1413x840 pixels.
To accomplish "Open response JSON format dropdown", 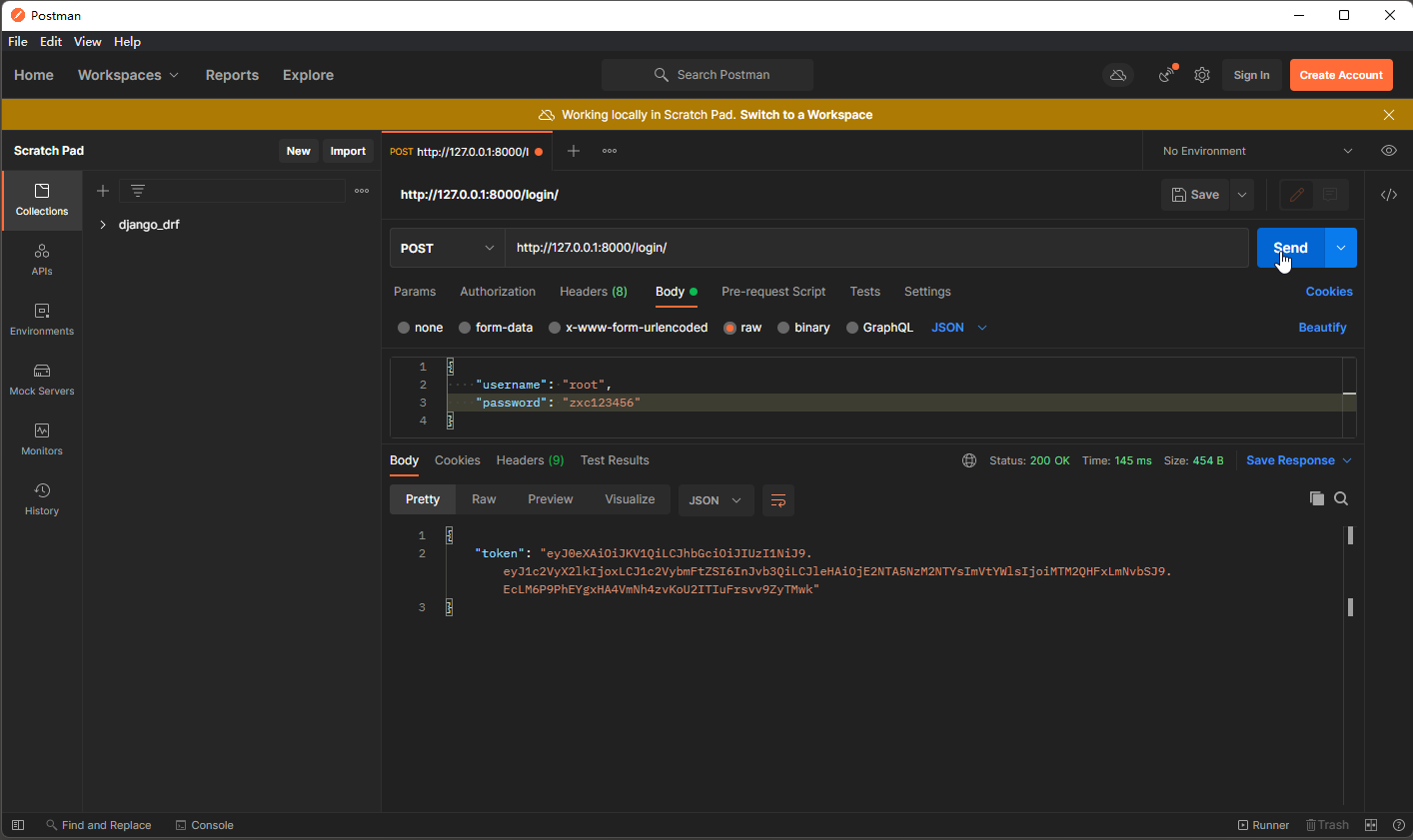I will click(x=714, y=500).
